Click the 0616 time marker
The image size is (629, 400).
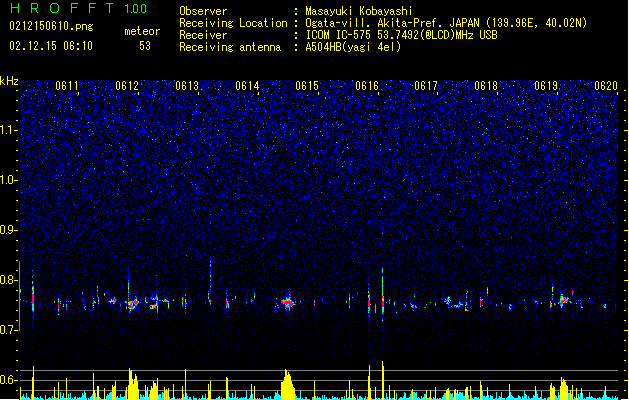[367, 86]
